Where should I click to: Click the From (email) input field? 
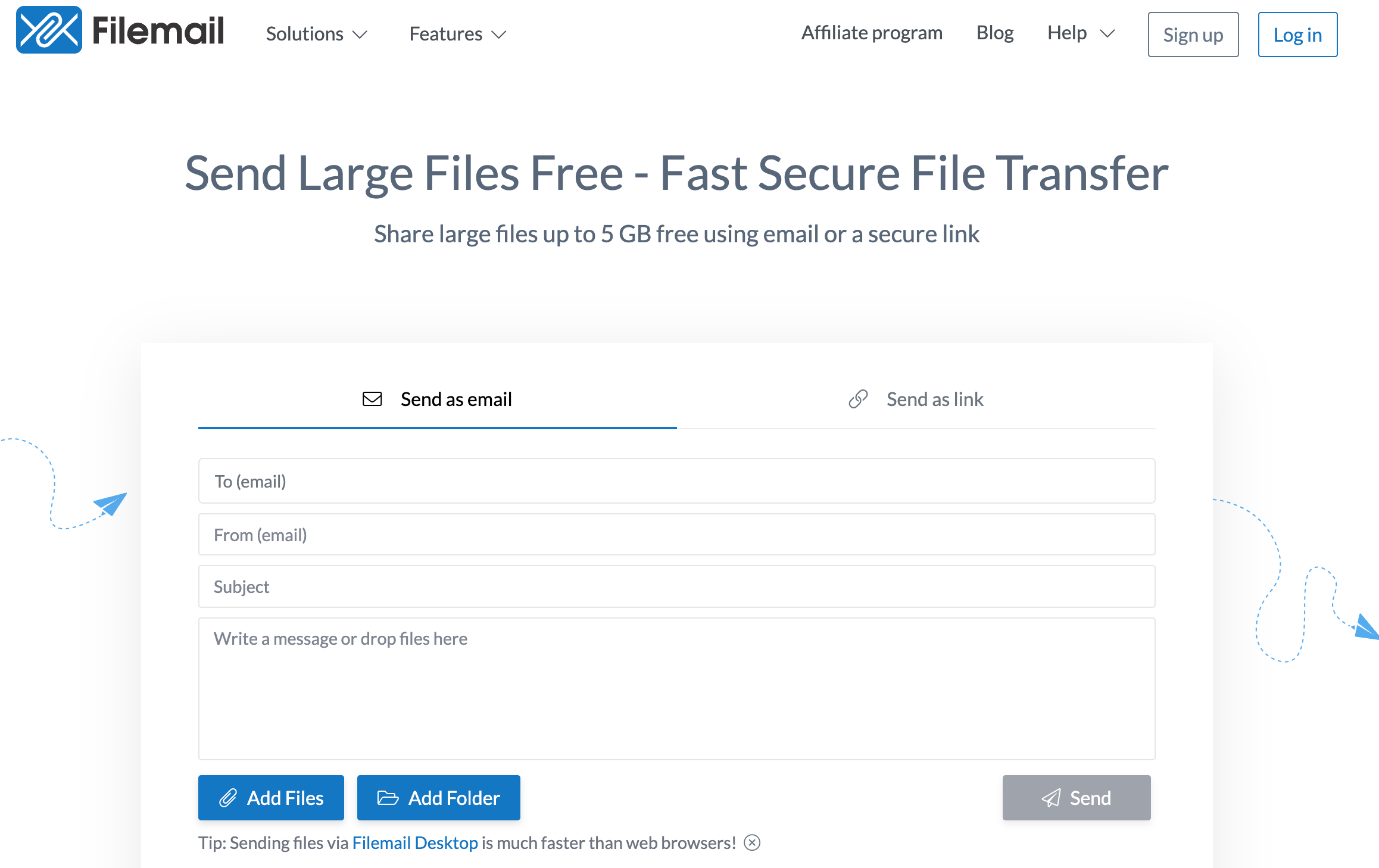click(676, 533)
